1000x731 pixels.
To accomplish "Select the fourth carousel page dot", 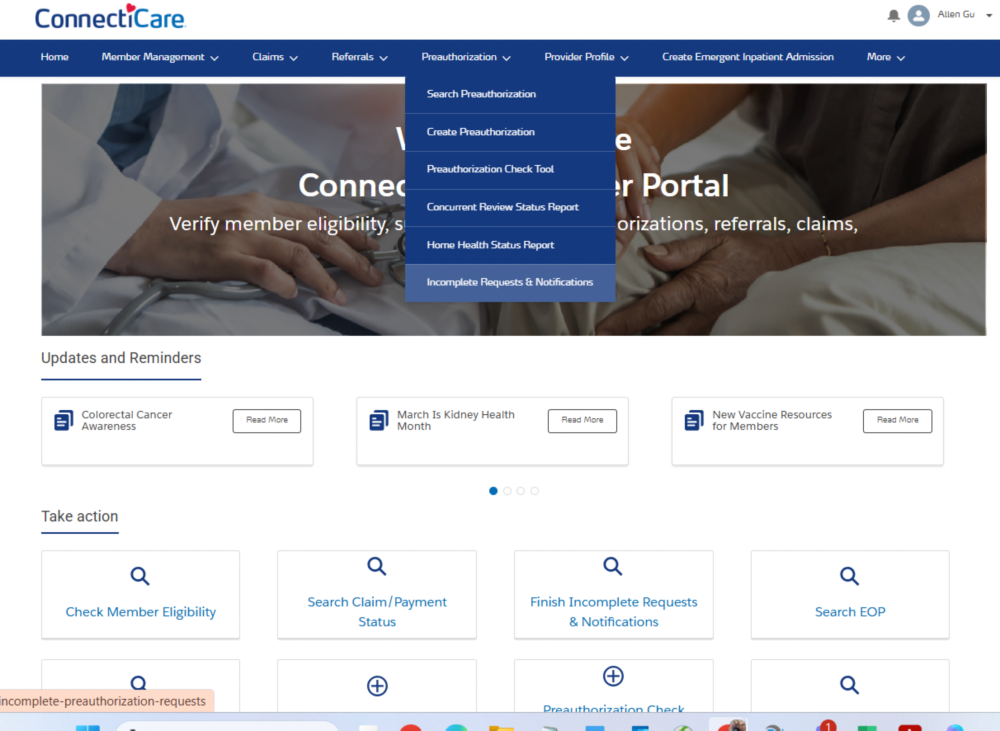I will 535,491.
